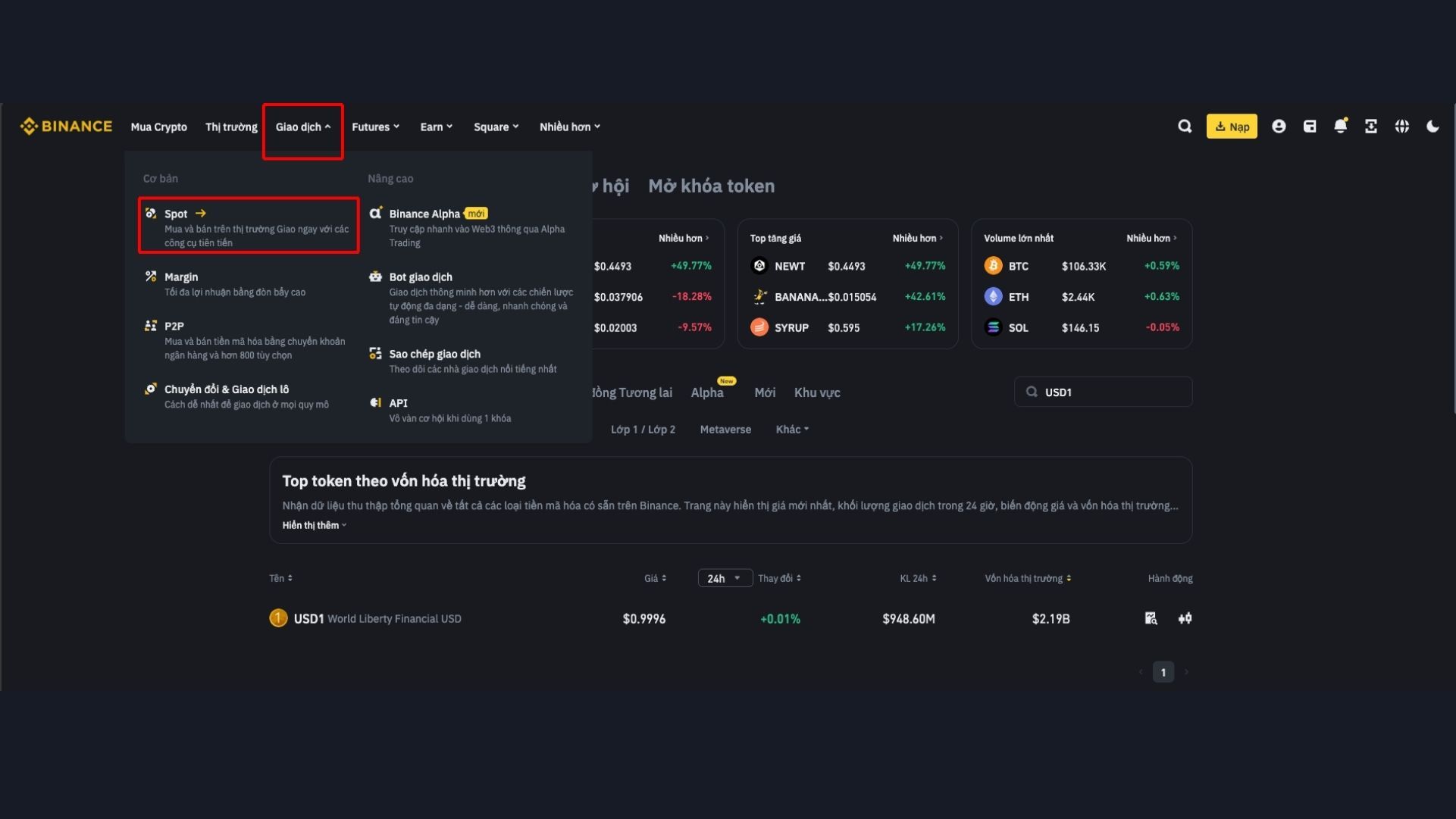Sort by Vốn hóa thị trường column
This screenshot has height=819, width=1456.
coord(1028,578)
